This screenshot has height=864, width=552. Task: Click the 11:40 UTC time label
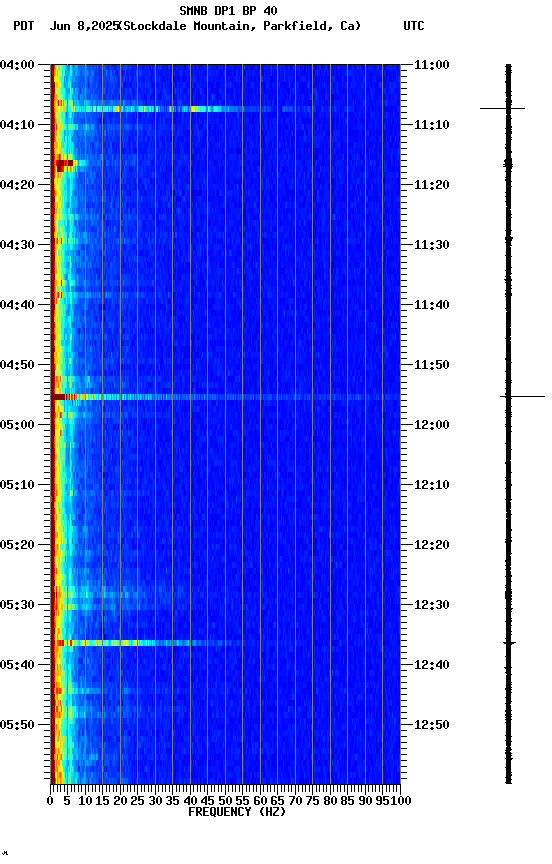pyautogui.click(x=432, y=305)
